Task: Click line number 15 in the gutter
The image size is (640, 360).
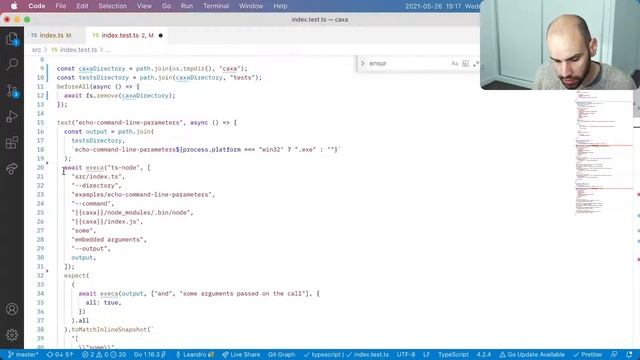Action: pyautogui.click(x=40, y=122)
